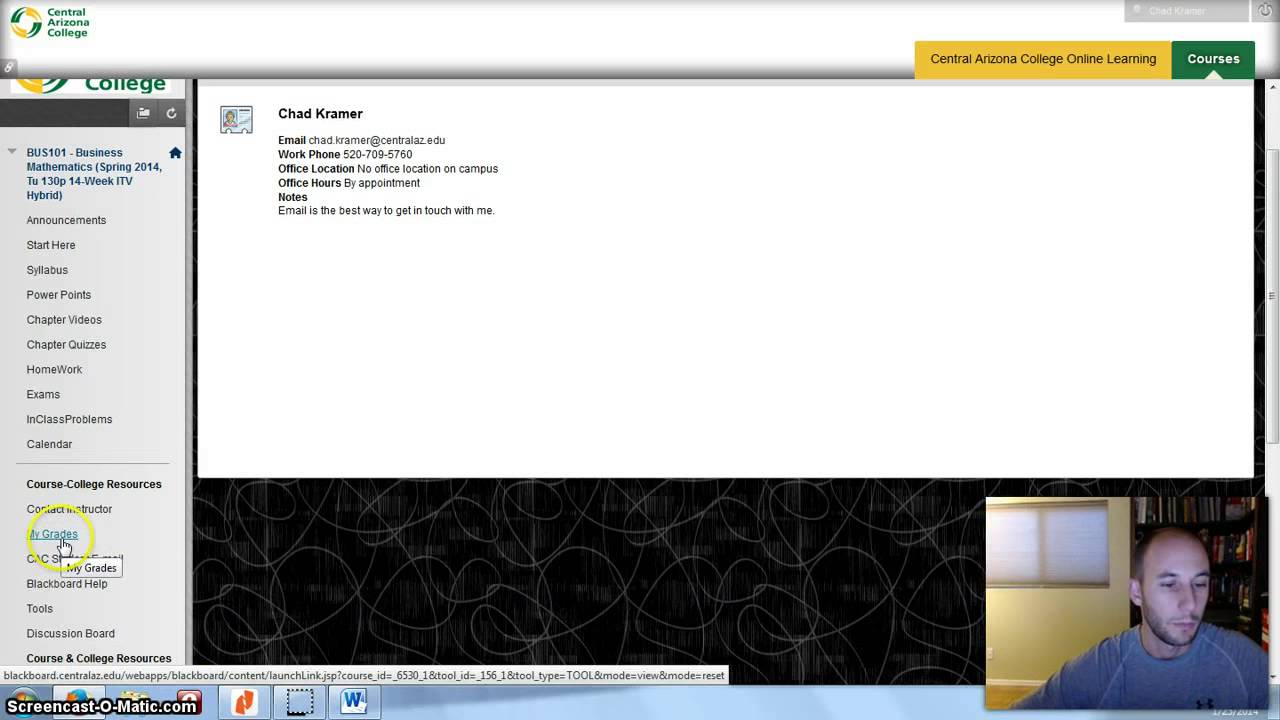Click the logout power icon

(1265, 11)
